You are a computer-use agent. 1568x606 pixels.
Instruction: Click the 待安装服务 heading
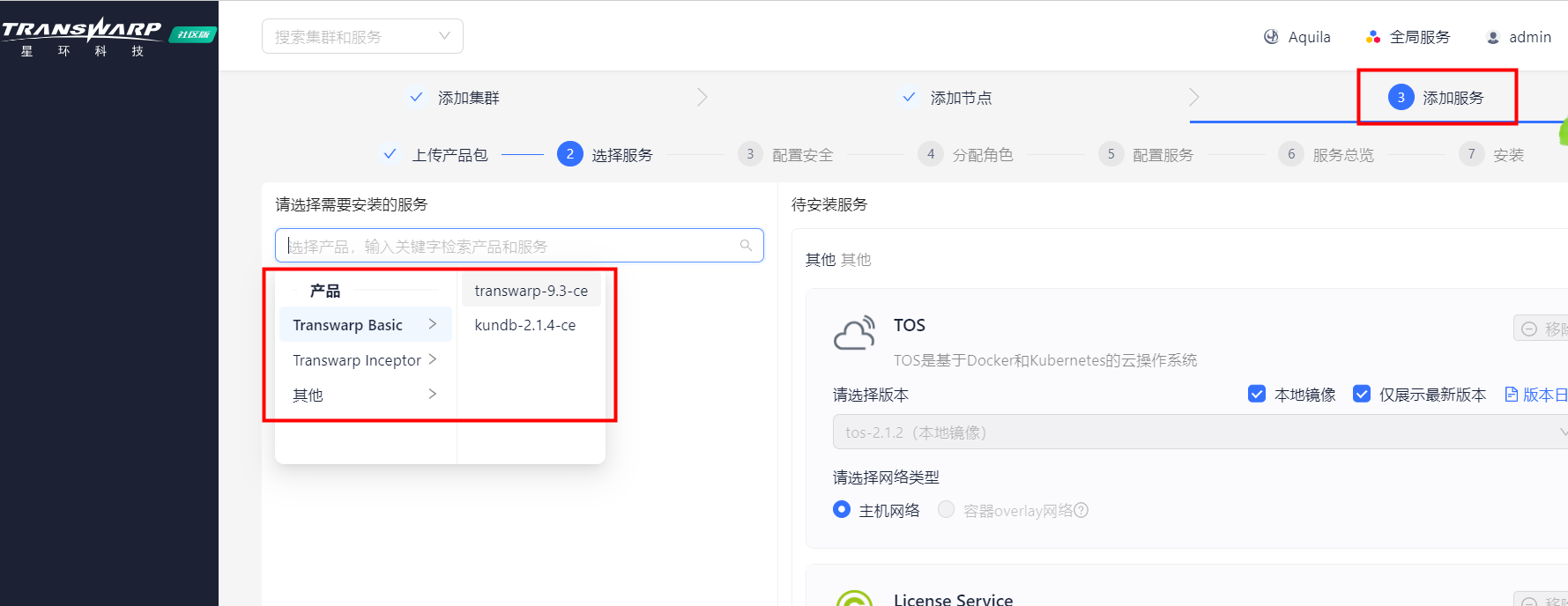[x=829, y=204]
